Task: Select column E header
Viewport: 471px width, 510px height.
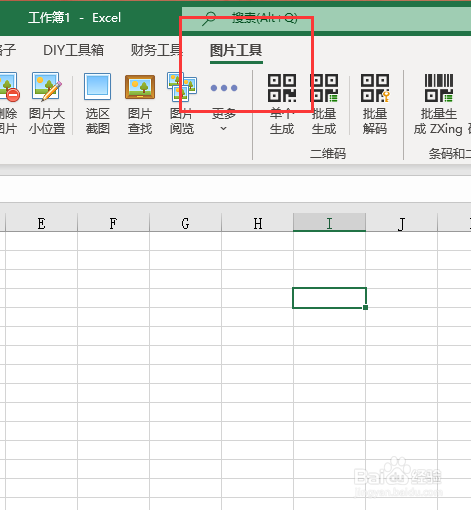Action: click(41, 223)
